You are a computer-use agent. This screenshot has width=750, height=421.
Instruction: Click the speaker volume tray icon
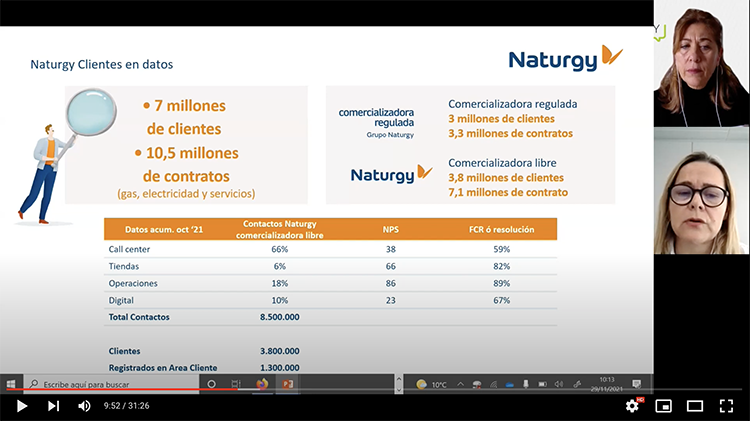point(559,384)
